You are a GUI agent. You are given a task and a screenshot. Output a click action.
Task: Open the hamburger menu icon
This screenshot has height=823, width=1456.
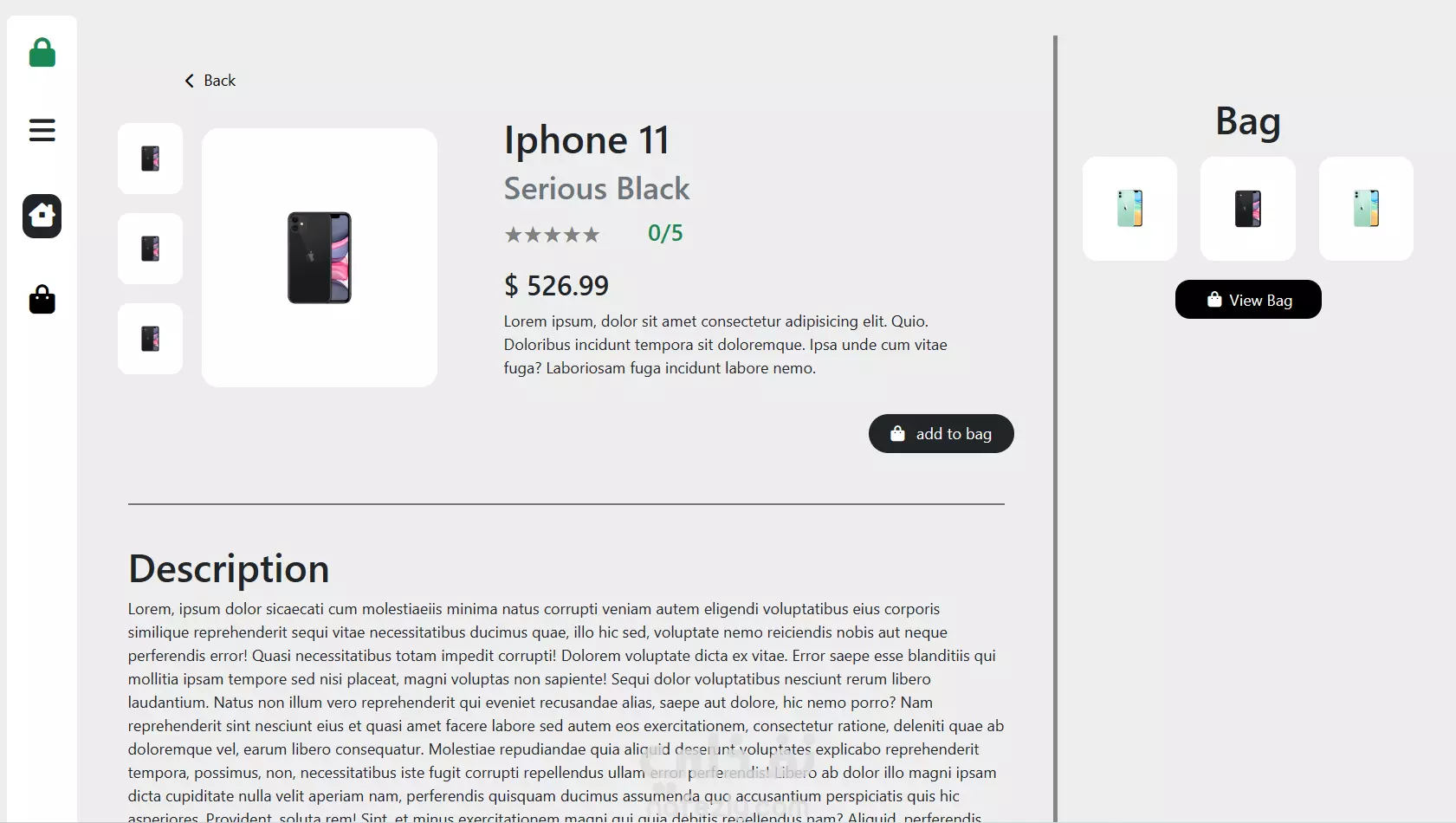click(42, 131)
